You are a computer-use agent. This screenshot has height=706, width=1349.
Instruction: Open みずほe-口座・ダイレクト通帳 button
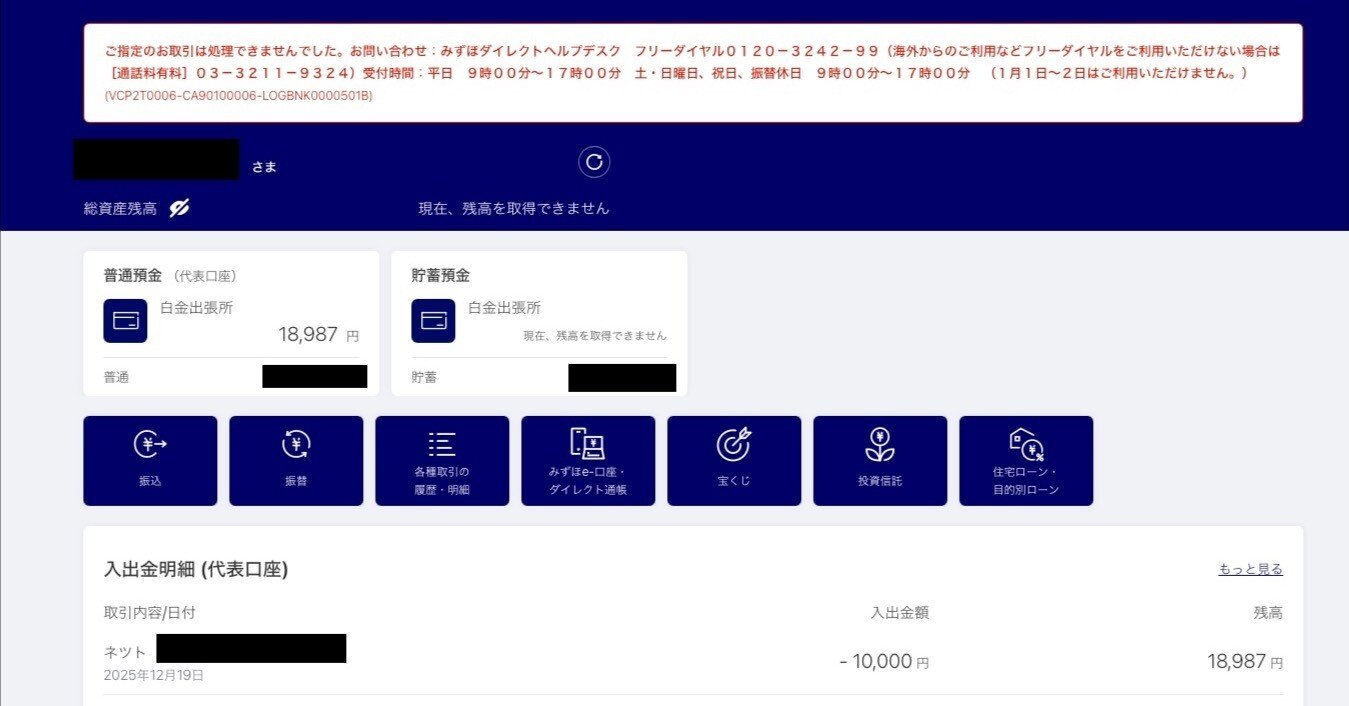[588, 461]
